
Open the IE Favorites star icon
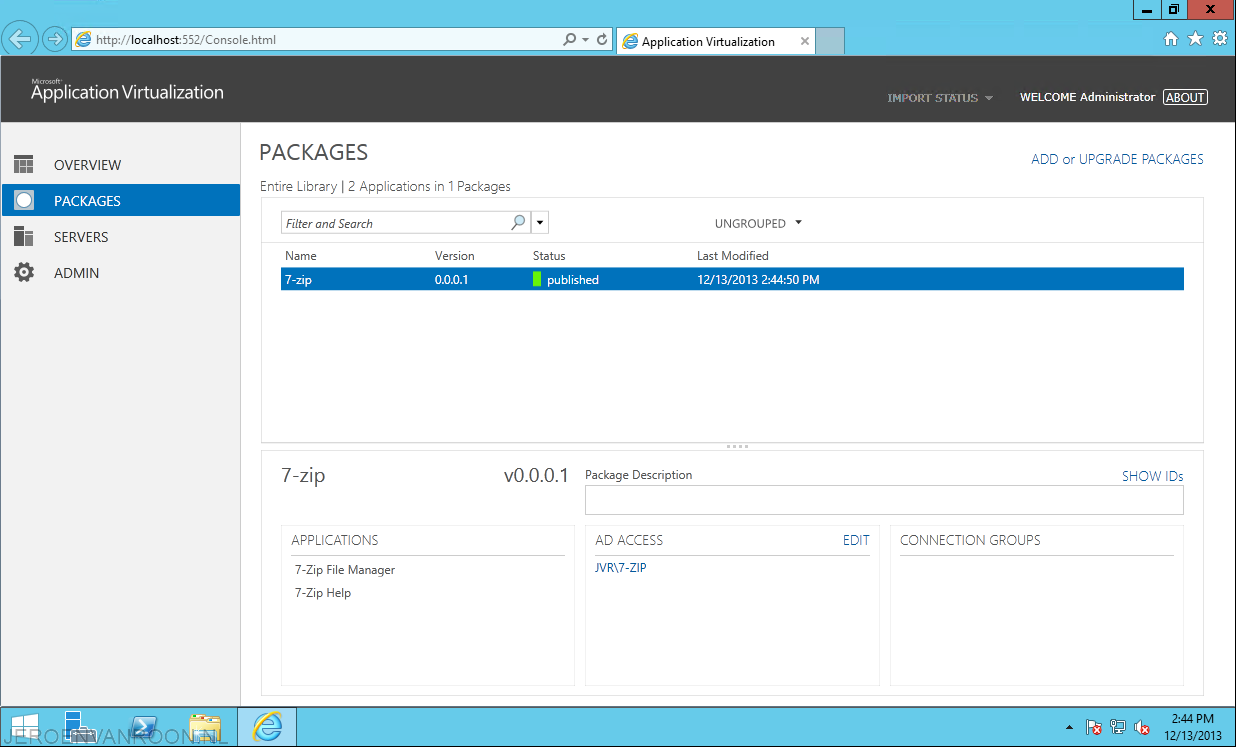pyautogui.click(x=1195, y=39)
